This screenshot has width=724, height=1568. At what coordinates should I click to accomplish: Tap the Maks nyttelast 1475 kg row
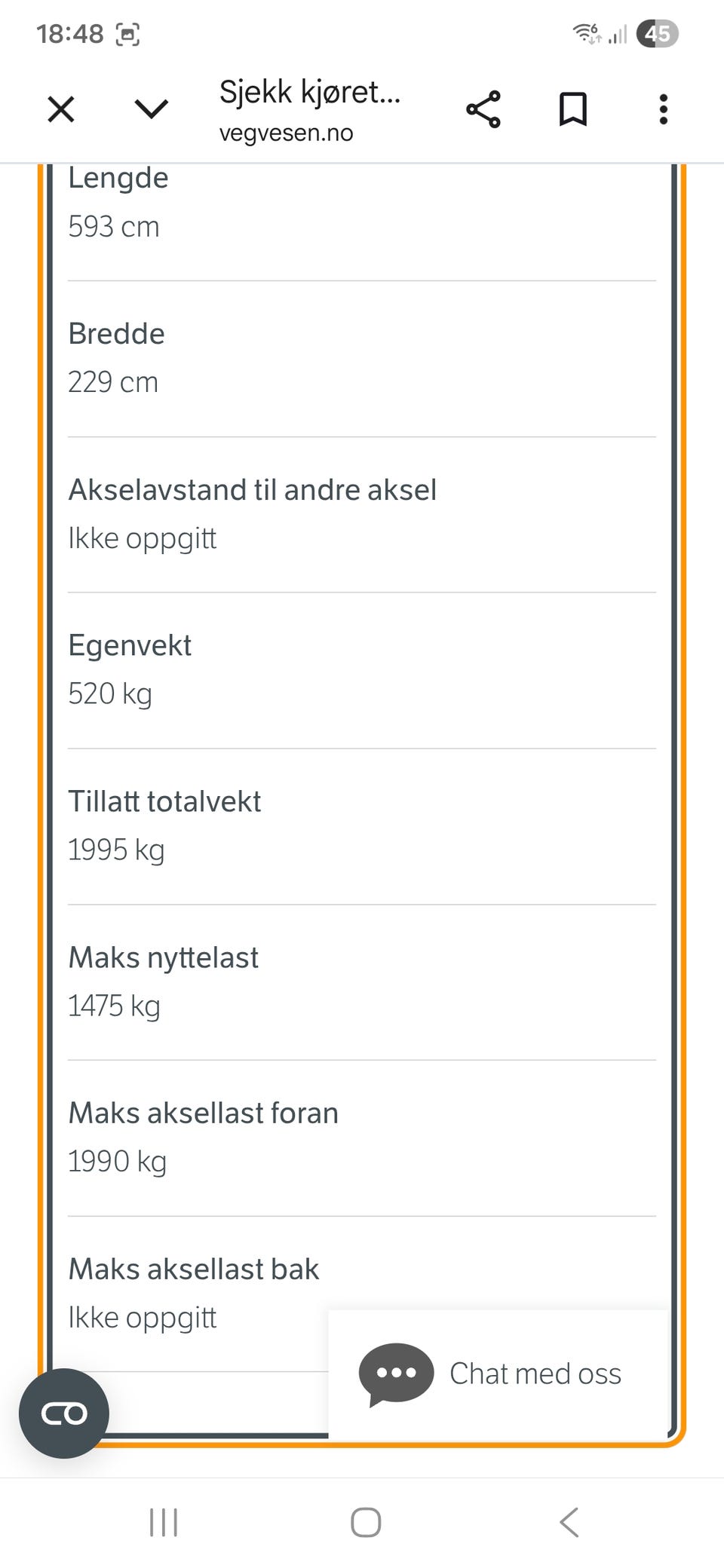coord(362,982)
